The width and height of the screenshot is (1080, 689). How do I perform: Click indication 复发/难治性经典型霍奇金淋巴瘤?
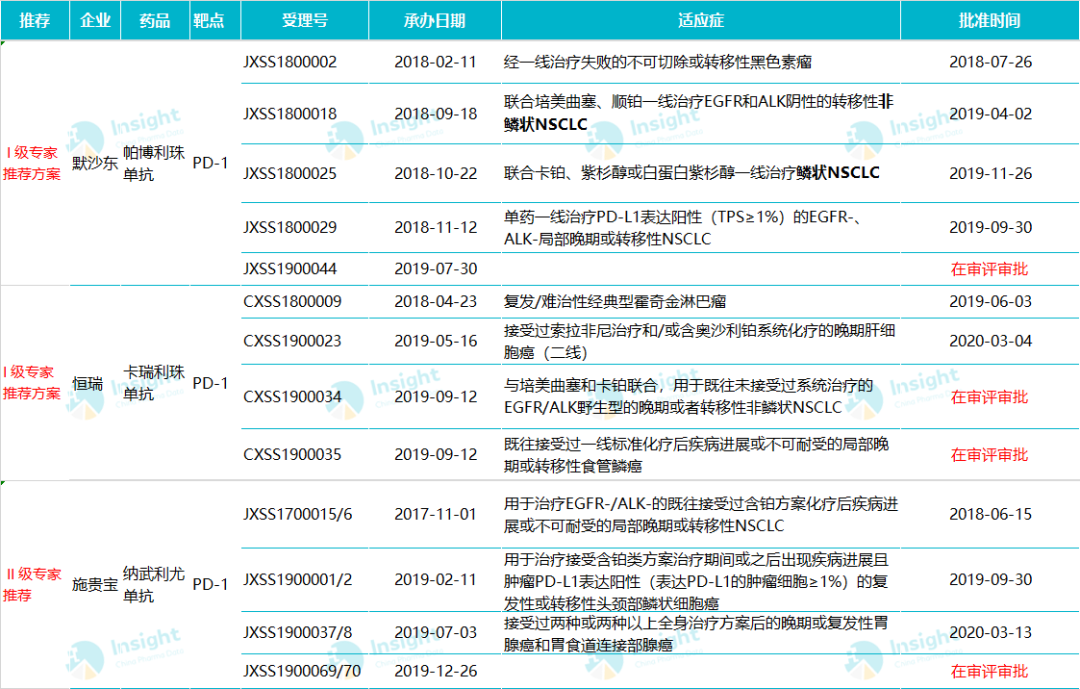615,302
